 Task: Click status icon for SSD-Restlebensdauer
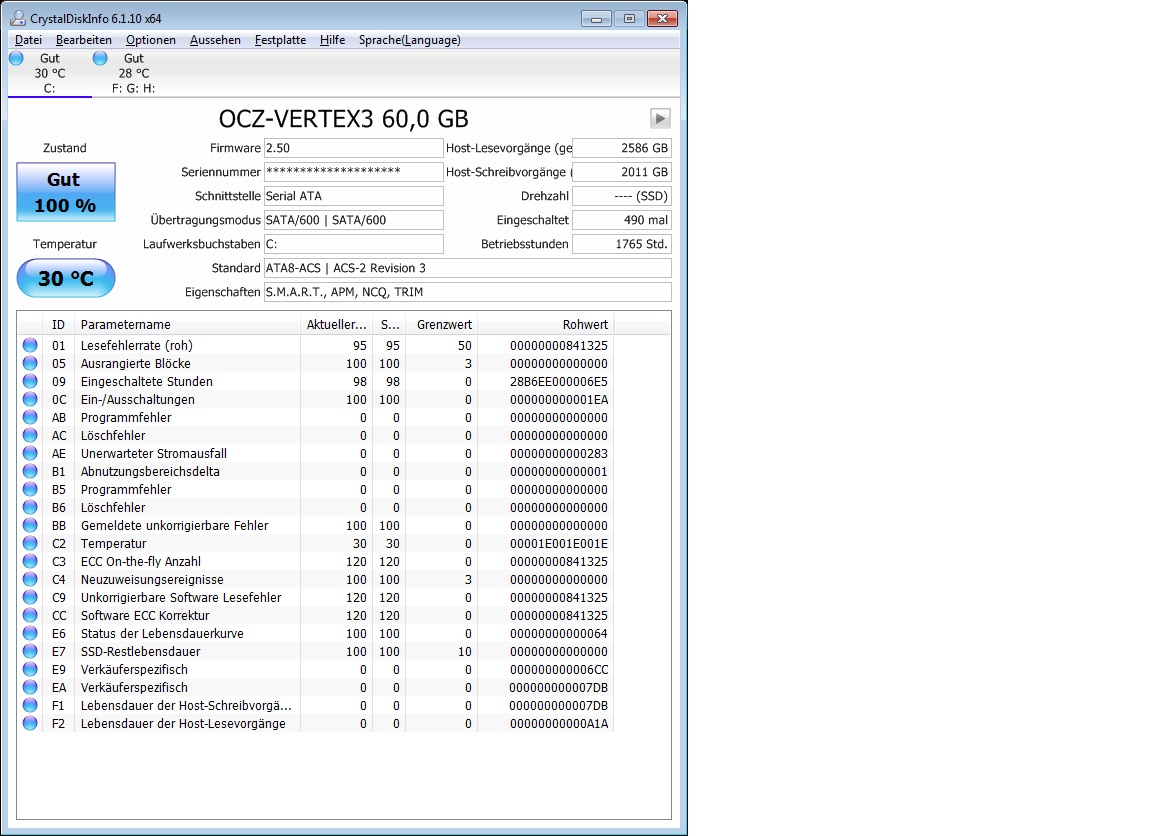pyautogui.click(x=30, y=651)
